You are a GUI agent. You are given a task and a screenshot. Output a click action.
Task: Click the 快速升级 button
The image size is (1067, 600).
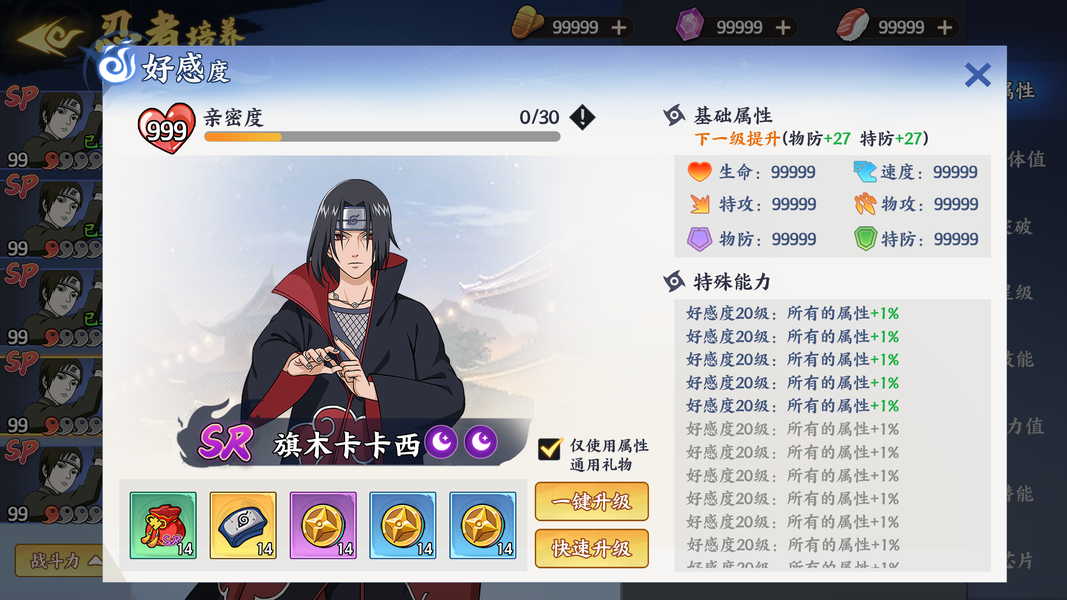point(591,548)
